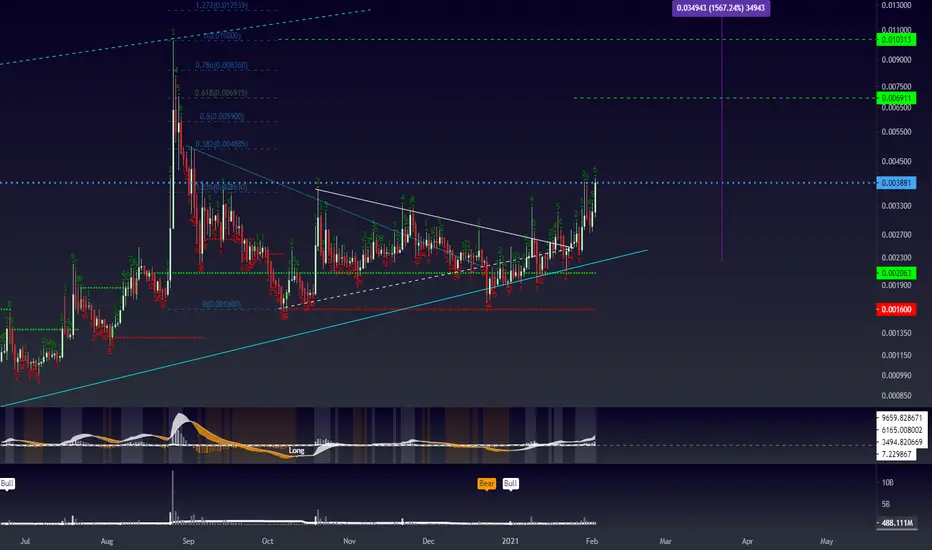Click the purple 0.034943 (1567.24%) measurement label
This screenshot has width=932, height=550.
tap(720, 8)
